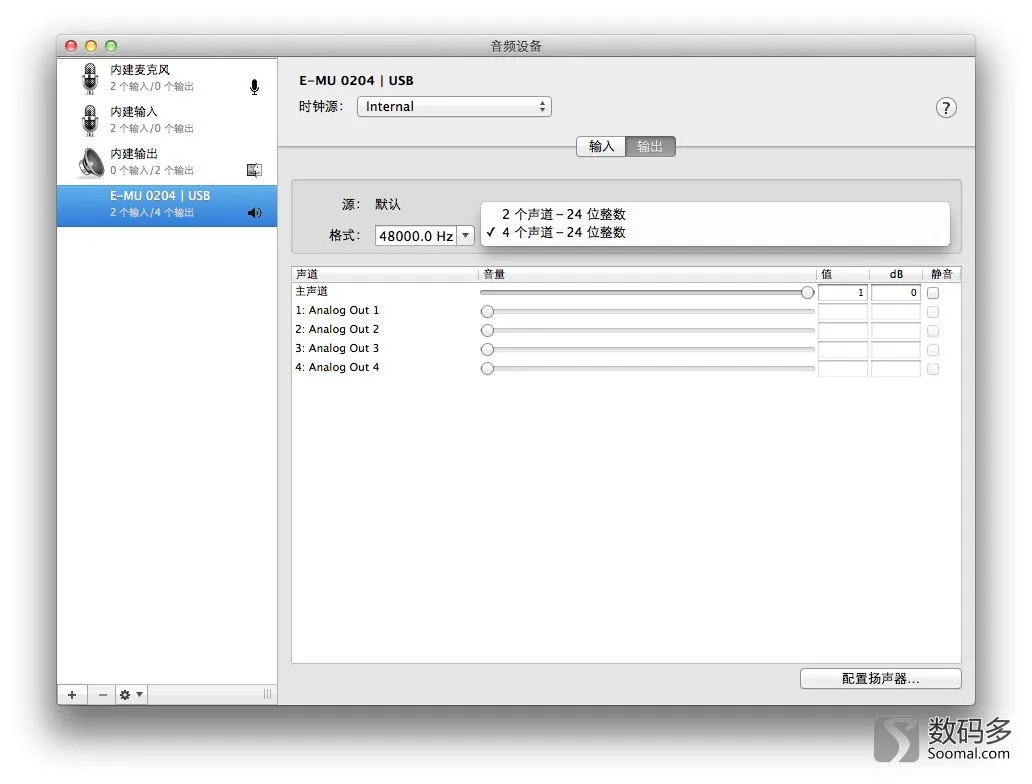Select 内建麦克风 in the device list
Screen dimensions: 1032x784
point(167,78)
